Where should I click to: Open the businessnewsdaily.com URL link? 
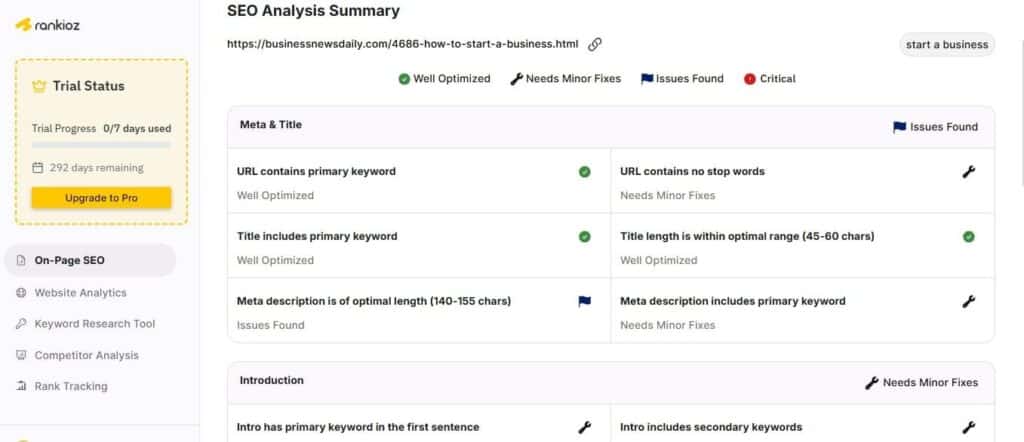[x=402, y=44]
